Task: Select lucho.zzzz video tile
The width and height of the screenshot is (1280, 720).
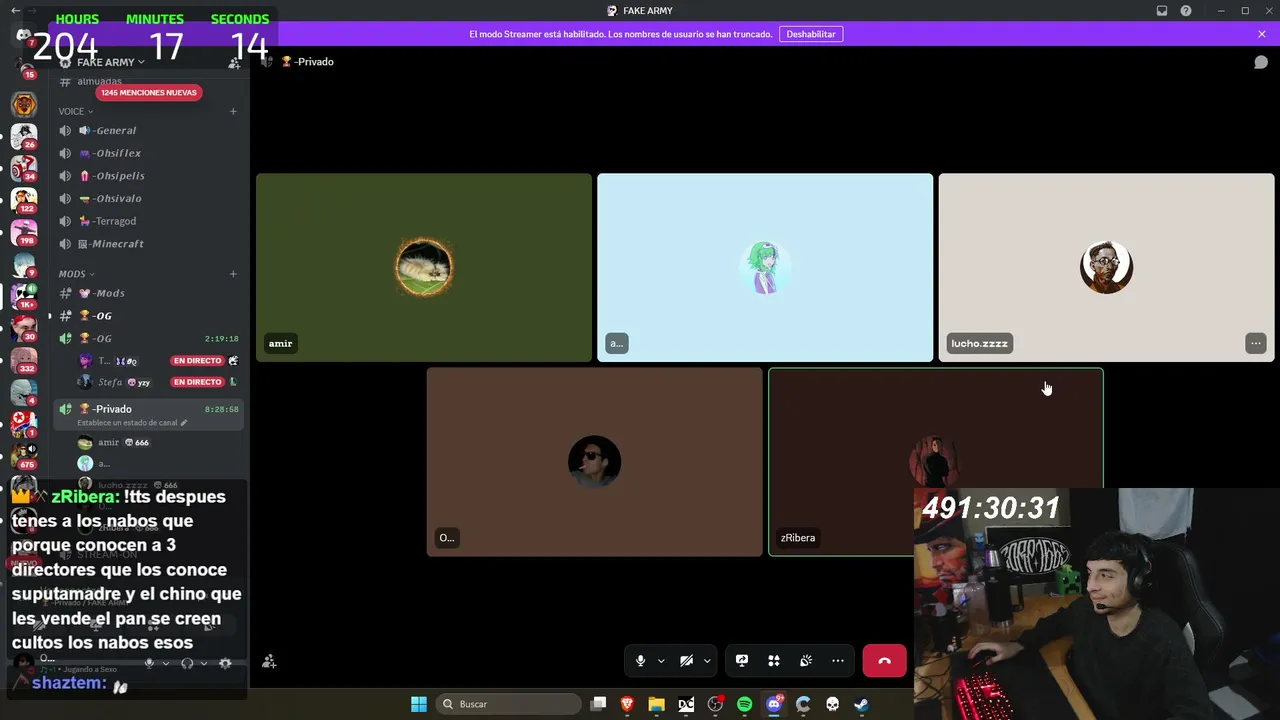Action: 1106,268
